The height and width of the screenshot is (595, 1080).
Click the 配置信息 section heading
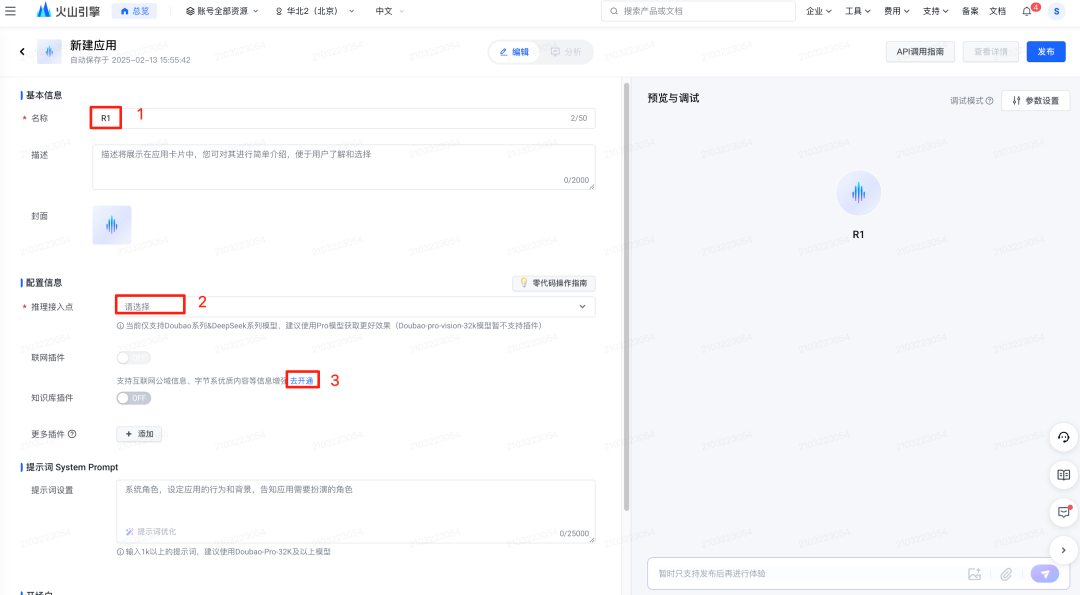pos(44,282)
